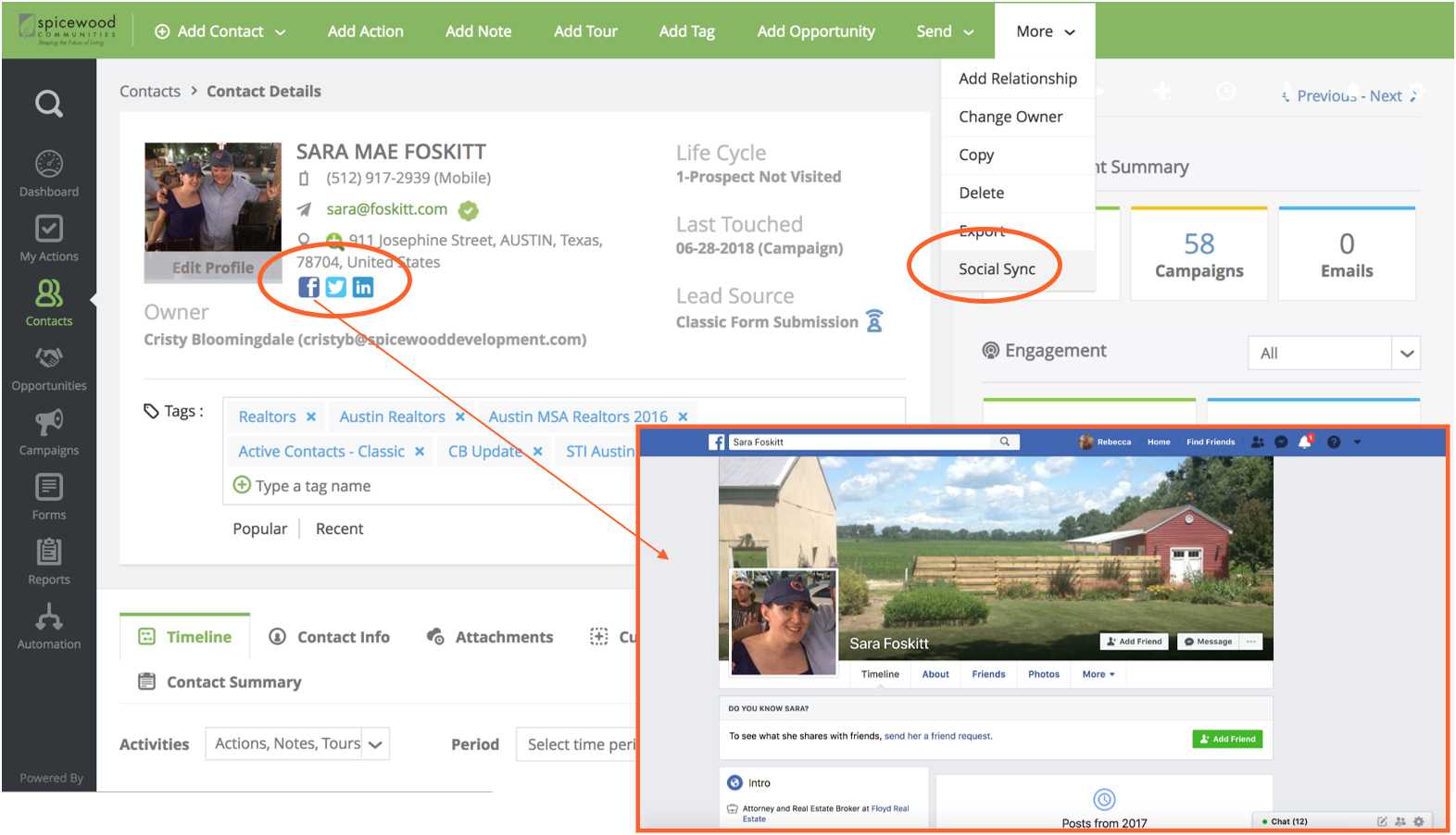Open the ellipsis menu on Sara's cover

1251,642
